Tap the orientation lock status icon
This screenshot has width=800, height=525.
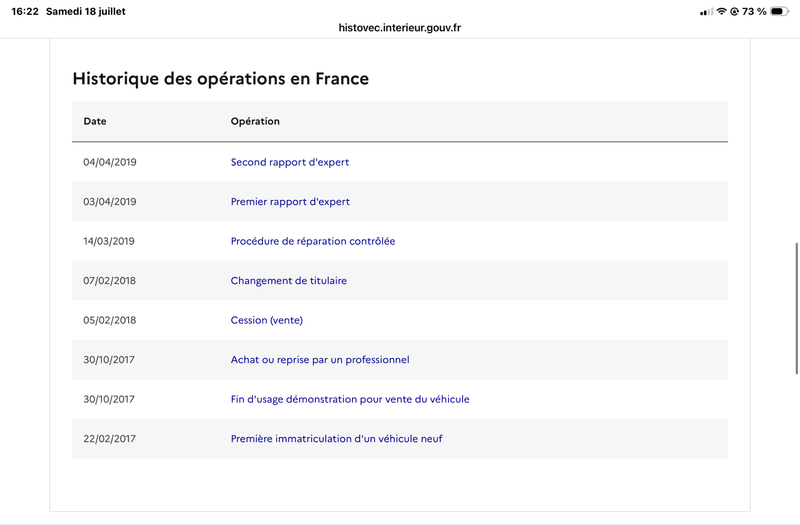pos(735,11)
